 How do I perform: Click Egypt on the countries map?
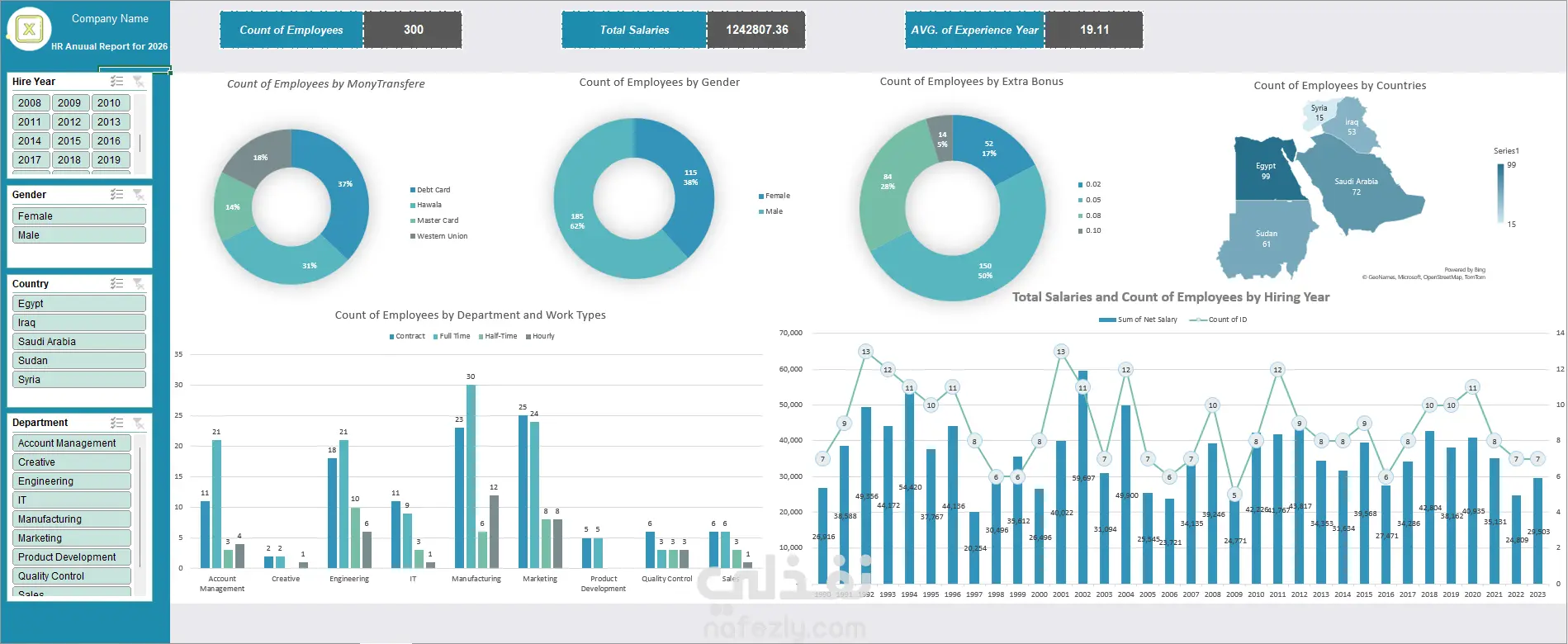pos(1265,170)
